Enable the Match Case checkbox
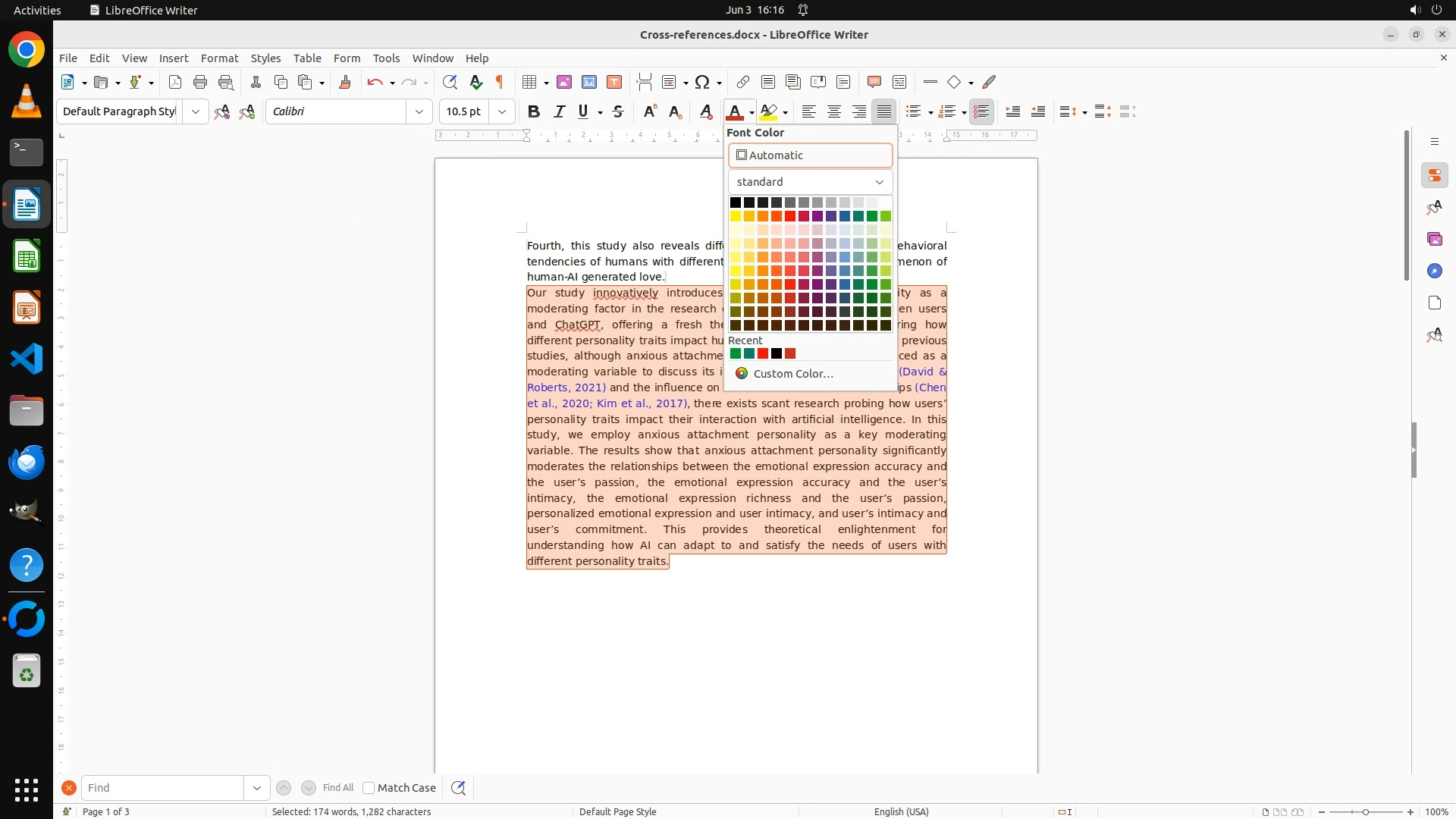The width and height of the screenshot is (1456, 819). tap(369, 788)
